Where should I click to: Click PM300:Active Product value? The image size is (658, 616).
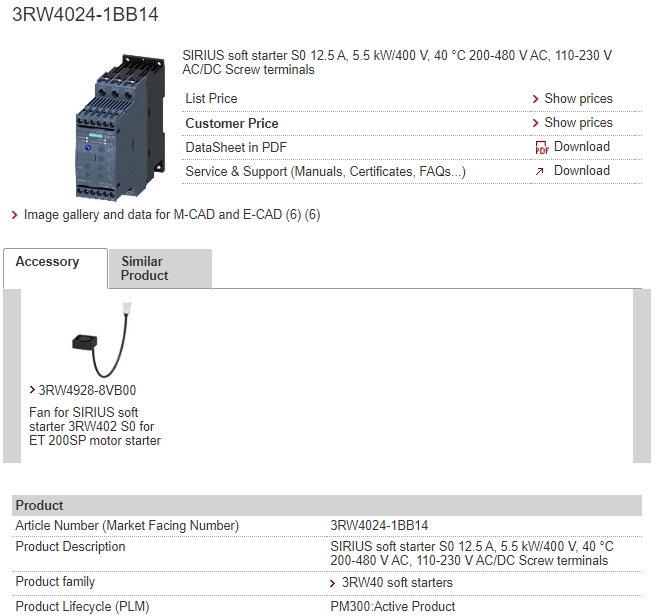coord(393,606)
